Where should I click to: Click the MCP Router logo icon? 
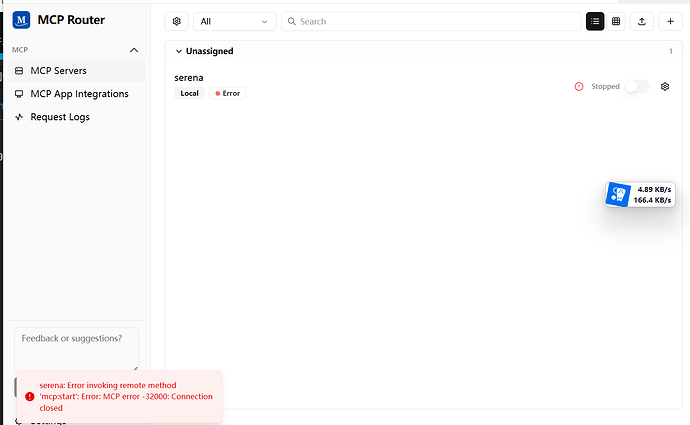click(x=21, y=20)
